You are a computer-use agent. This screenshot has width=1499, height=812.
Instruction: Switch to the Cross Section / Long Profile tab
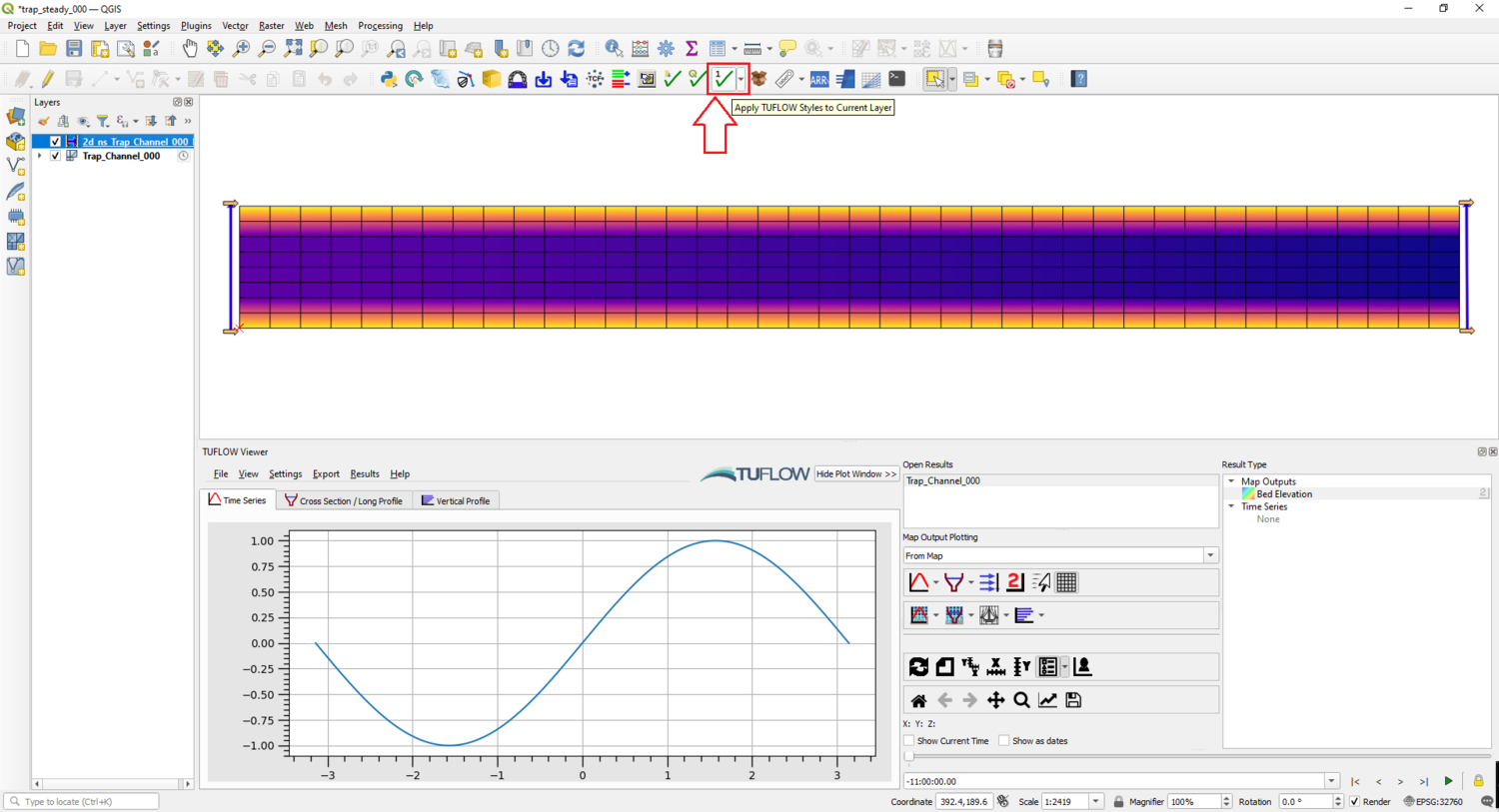tap(344, 499)
